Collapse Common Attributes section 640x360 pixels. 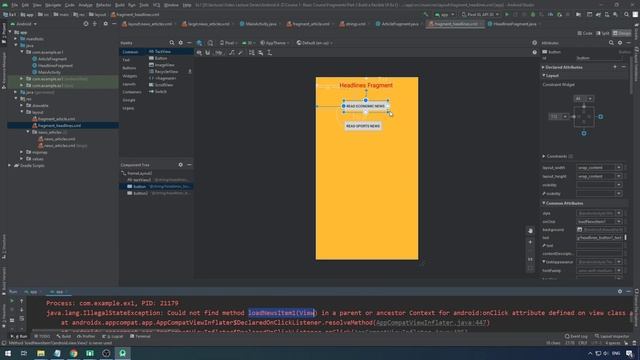544,203
